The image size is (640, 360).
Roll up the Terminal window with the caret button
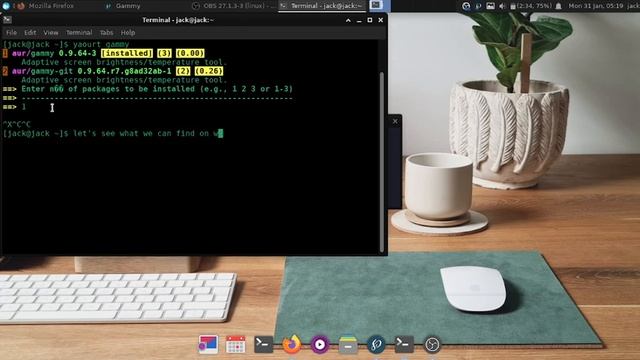tap(348, 20)
